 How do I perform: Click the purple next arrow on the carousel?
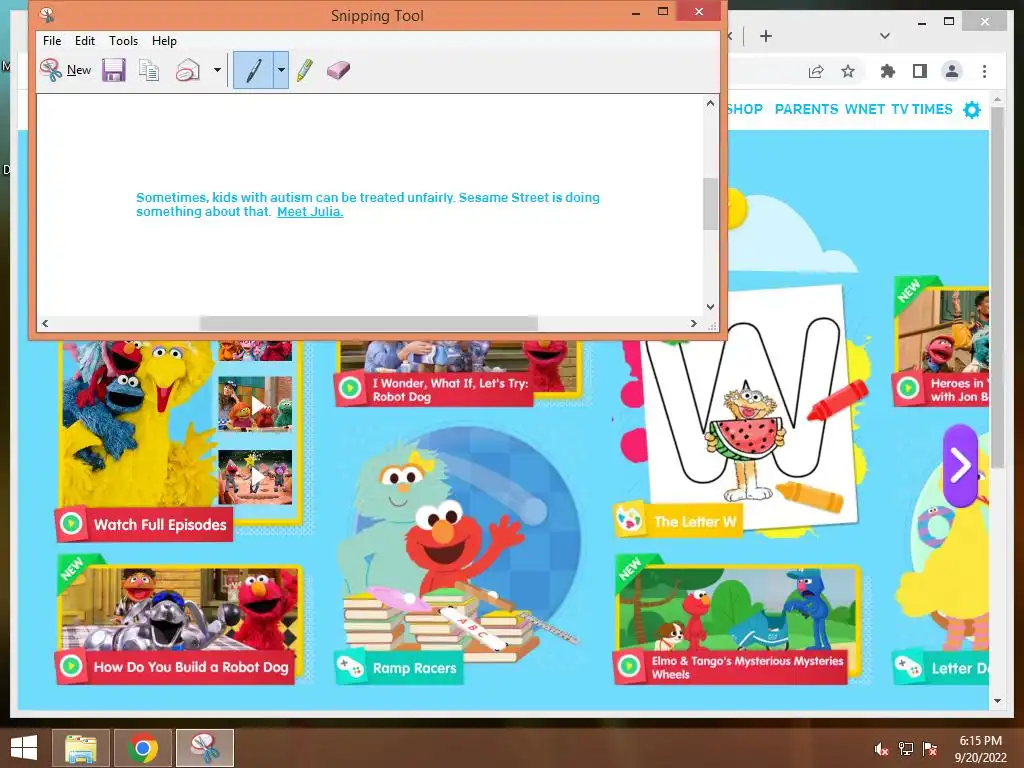tap(960, 466)
